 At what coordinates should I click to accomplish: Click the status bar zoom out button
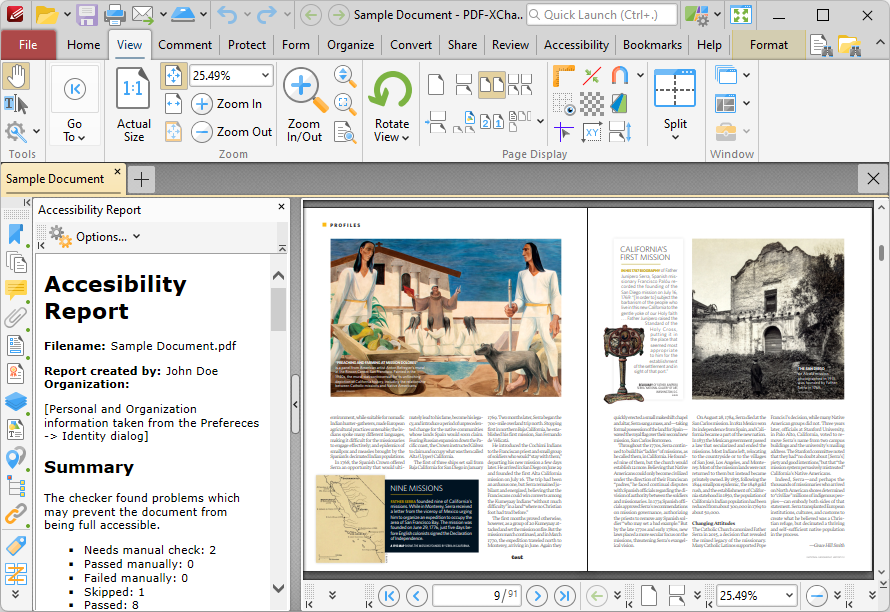click(816, 596)
